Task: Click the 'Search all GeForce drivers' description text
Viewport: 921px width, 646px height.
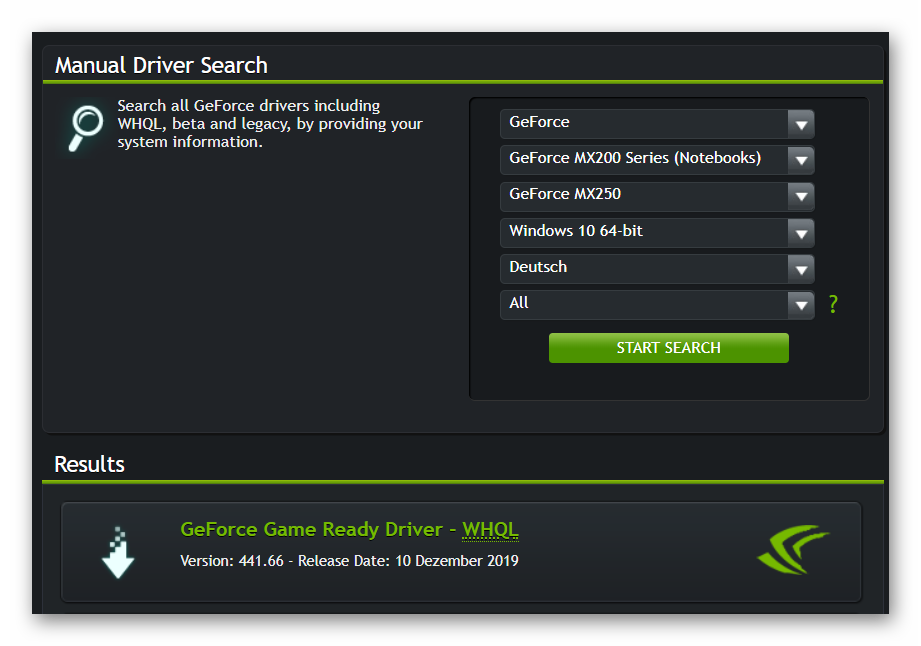Action: [x=270, y=124]
